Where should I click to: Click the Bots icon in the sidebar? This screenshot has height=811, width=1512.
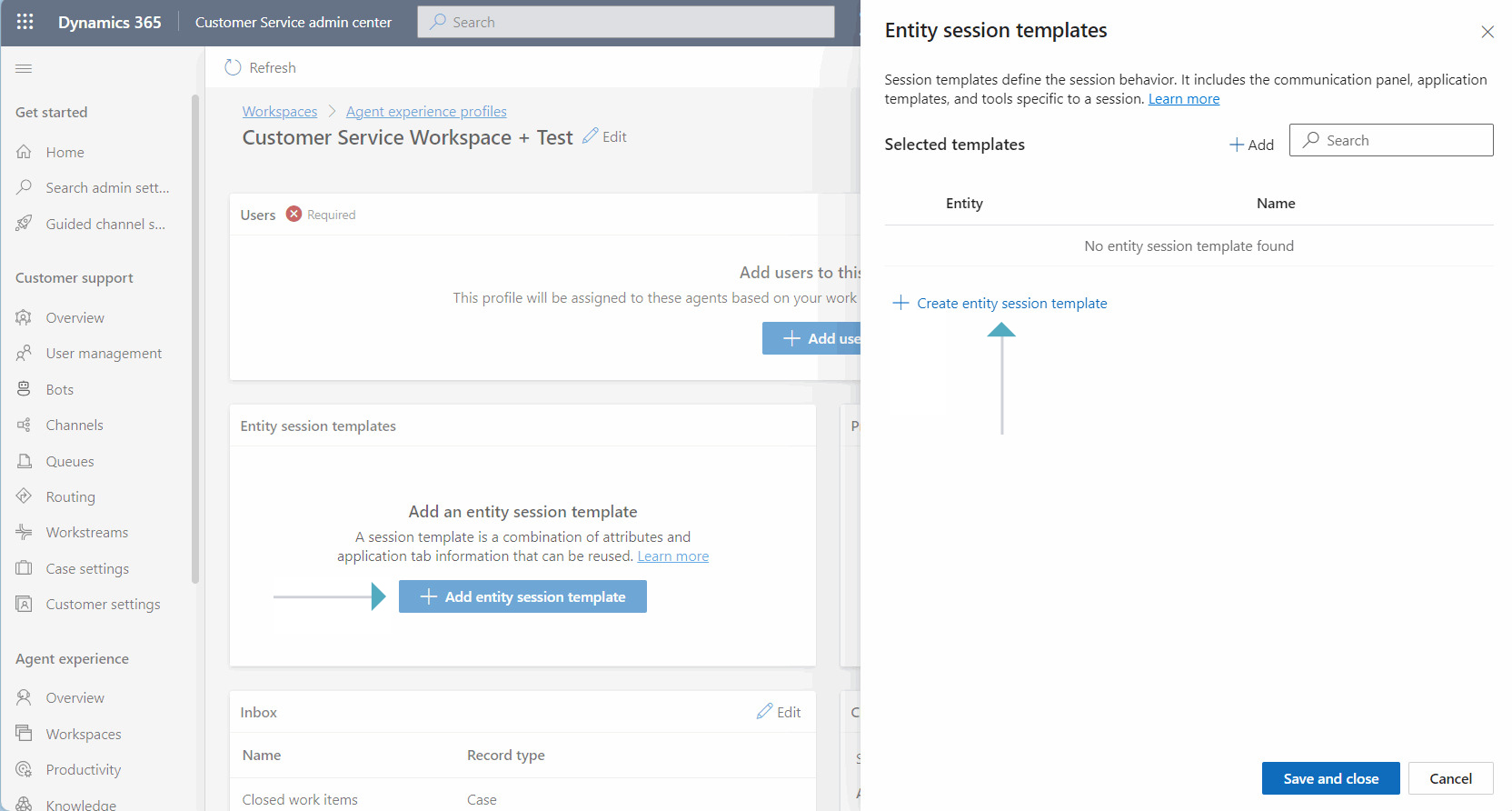tap(25, 389)
